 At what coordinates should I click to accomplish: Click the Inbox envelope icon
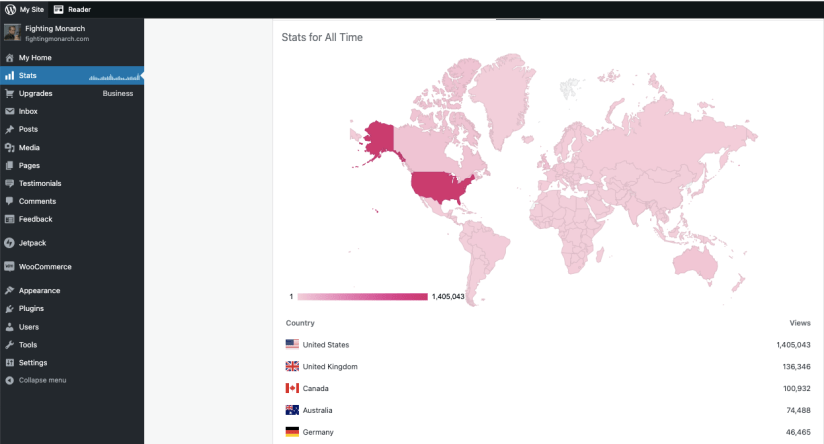coord(9,111)
